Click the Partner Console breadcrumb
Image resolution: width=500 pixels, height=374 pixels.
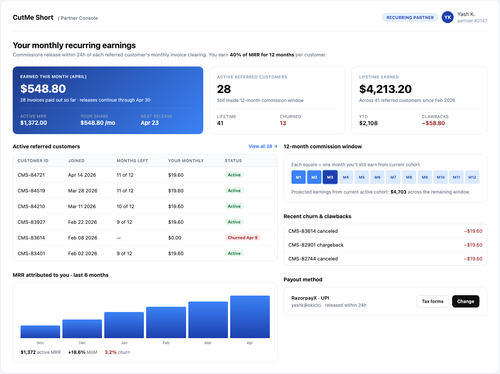(x=79, y=18)
